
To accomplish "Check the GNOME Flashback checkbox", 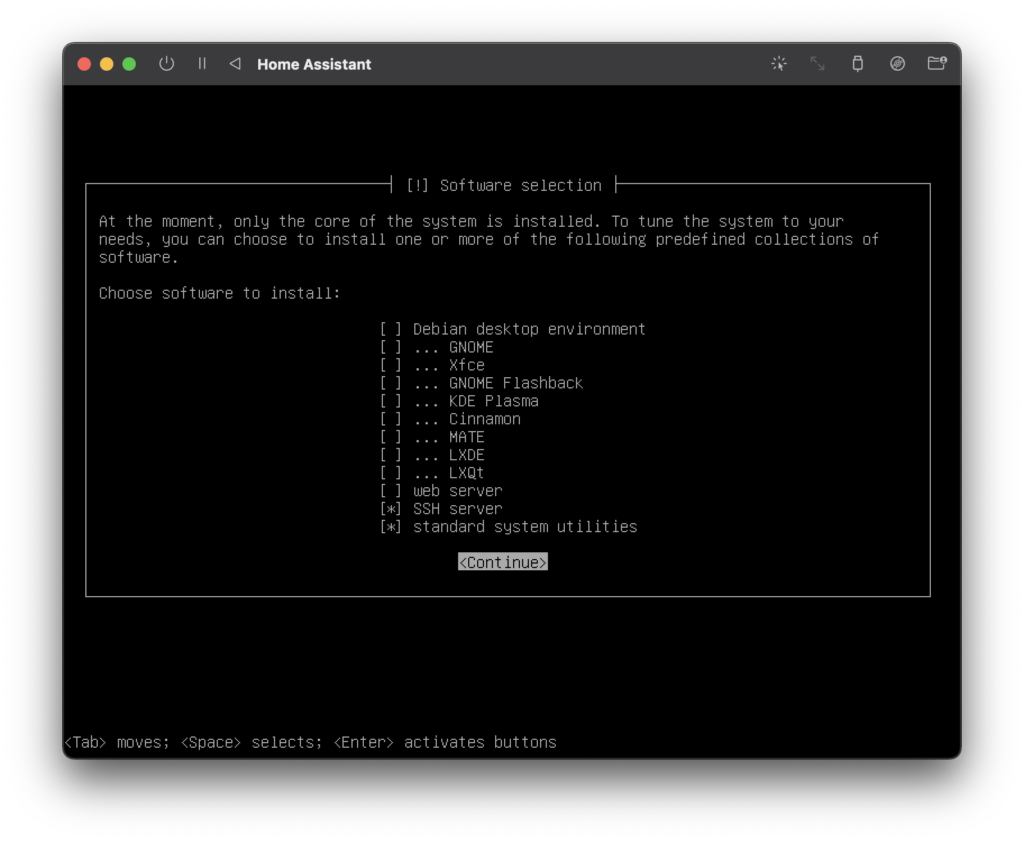I will click(x=391, y=383).
